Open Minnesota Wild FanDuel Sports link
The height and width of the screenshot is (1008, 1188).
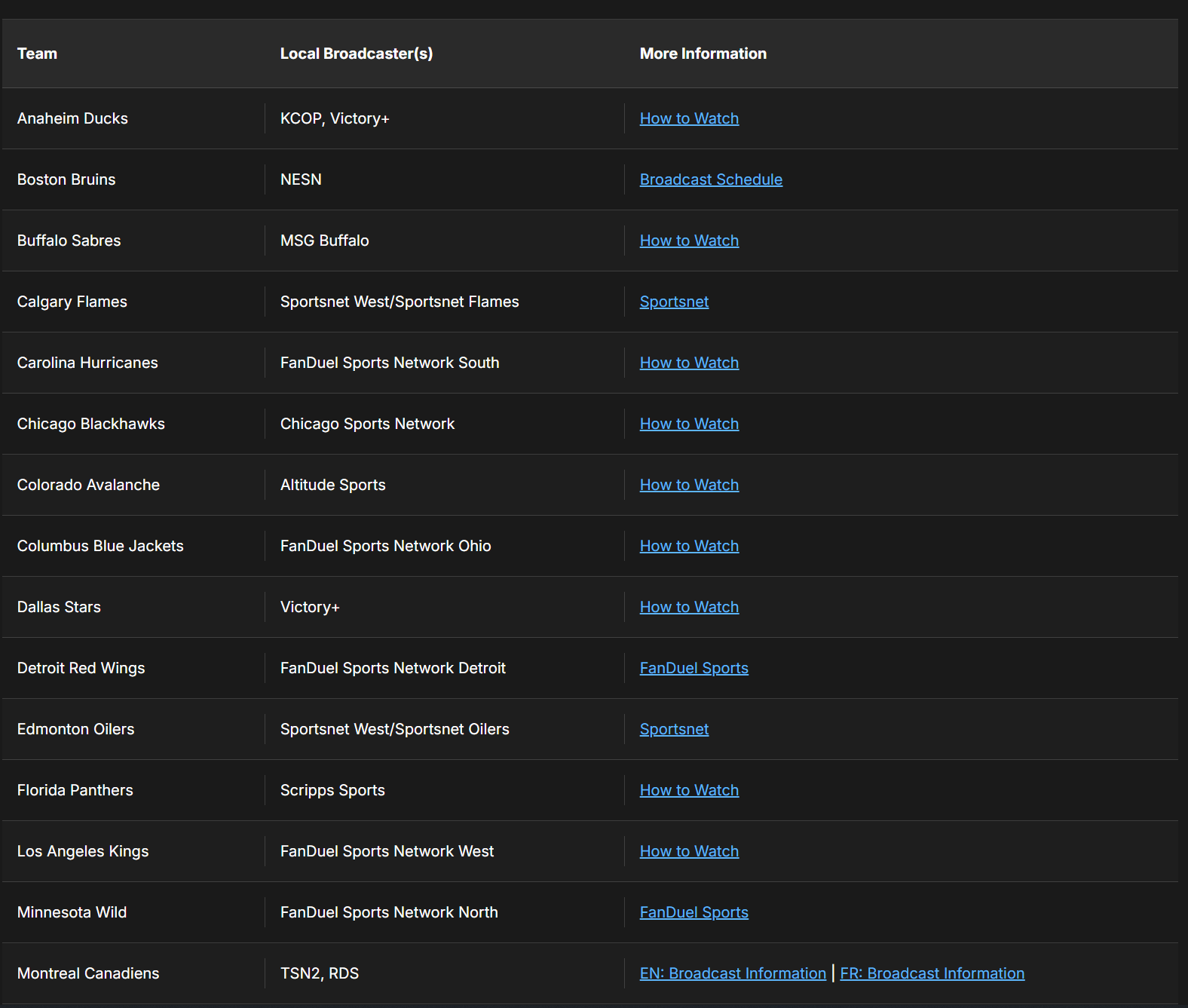click(x=694, y=912)
